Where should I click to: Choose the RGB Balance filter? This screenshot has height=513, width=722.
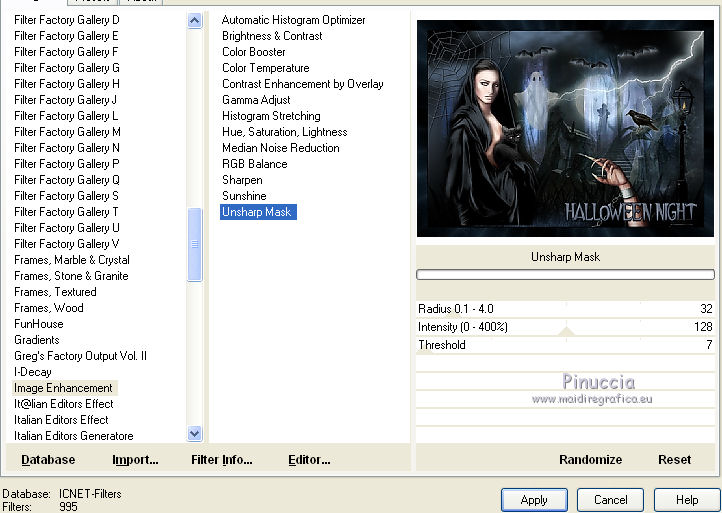[x=255, y=164]
